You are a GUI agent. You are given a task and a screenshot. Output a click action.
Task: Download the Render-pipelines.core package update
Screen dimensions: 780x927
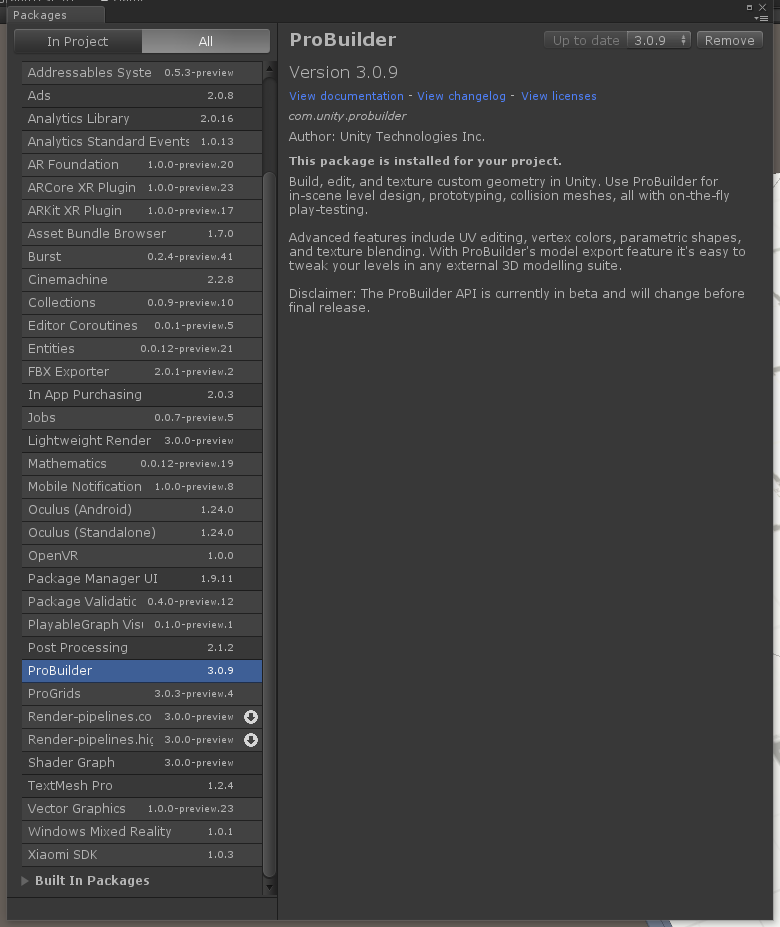pyautogui.click(x=251, y=717)
